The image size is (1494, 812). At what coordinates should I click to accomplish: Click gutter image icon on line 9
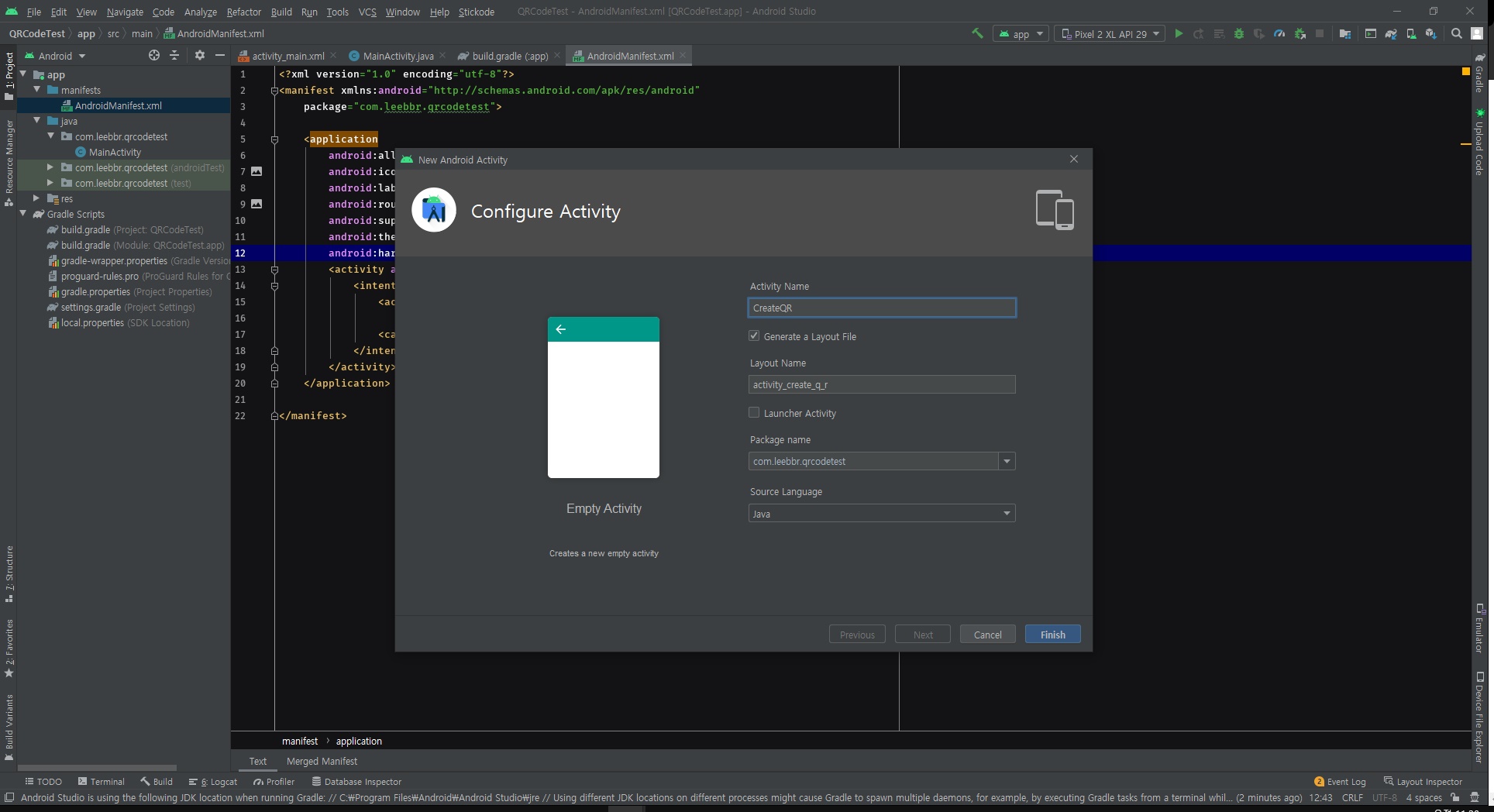click(x=256, y=204)
